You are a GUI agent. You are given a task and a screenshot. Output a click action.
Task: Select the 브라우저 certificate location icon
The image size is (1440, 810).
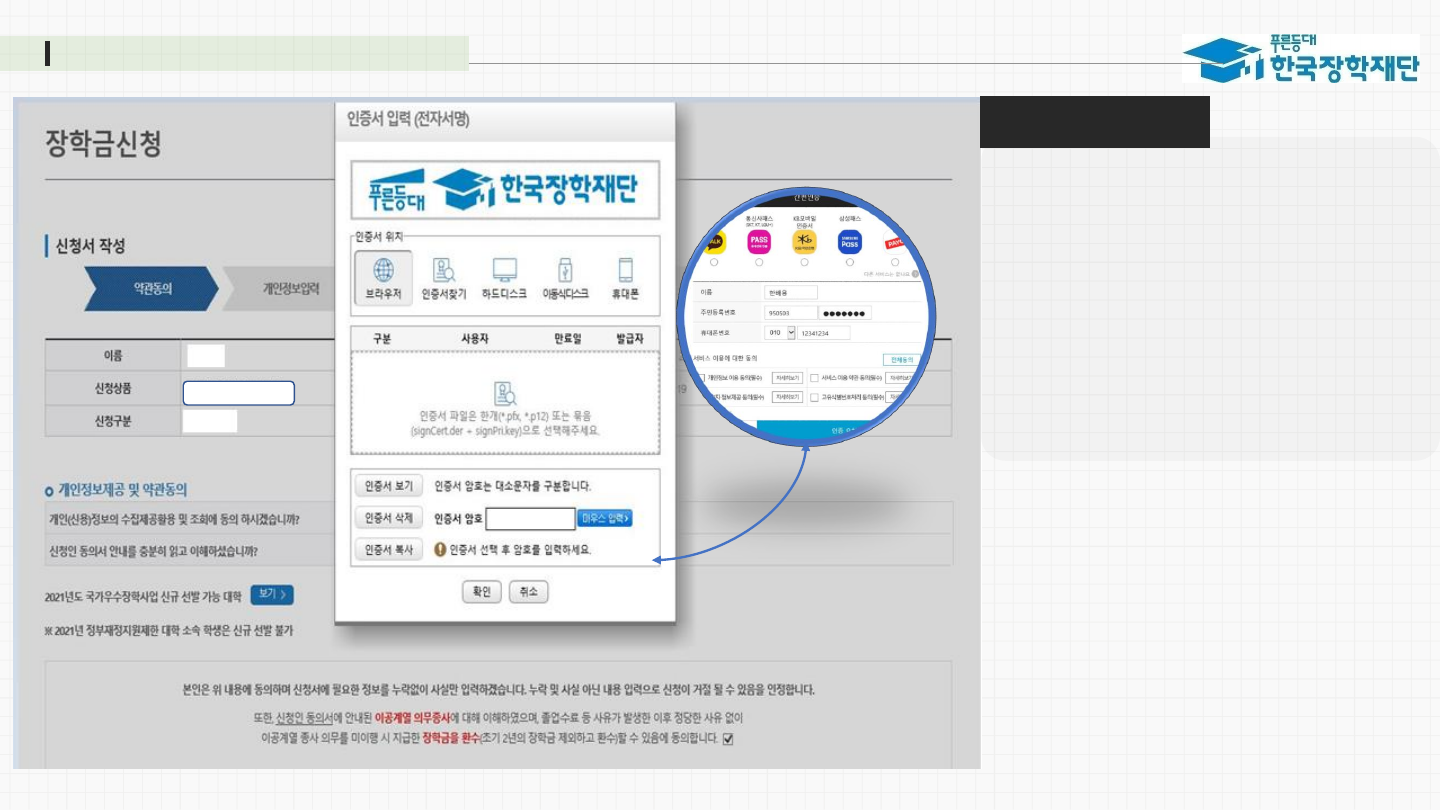pos(383,278)
